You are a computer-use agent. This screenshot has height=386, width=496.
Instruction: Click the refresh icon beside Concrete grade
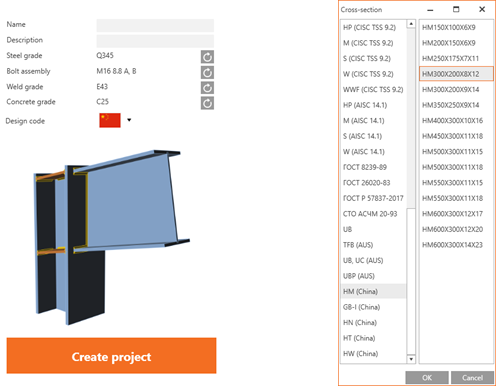point(207,103)
